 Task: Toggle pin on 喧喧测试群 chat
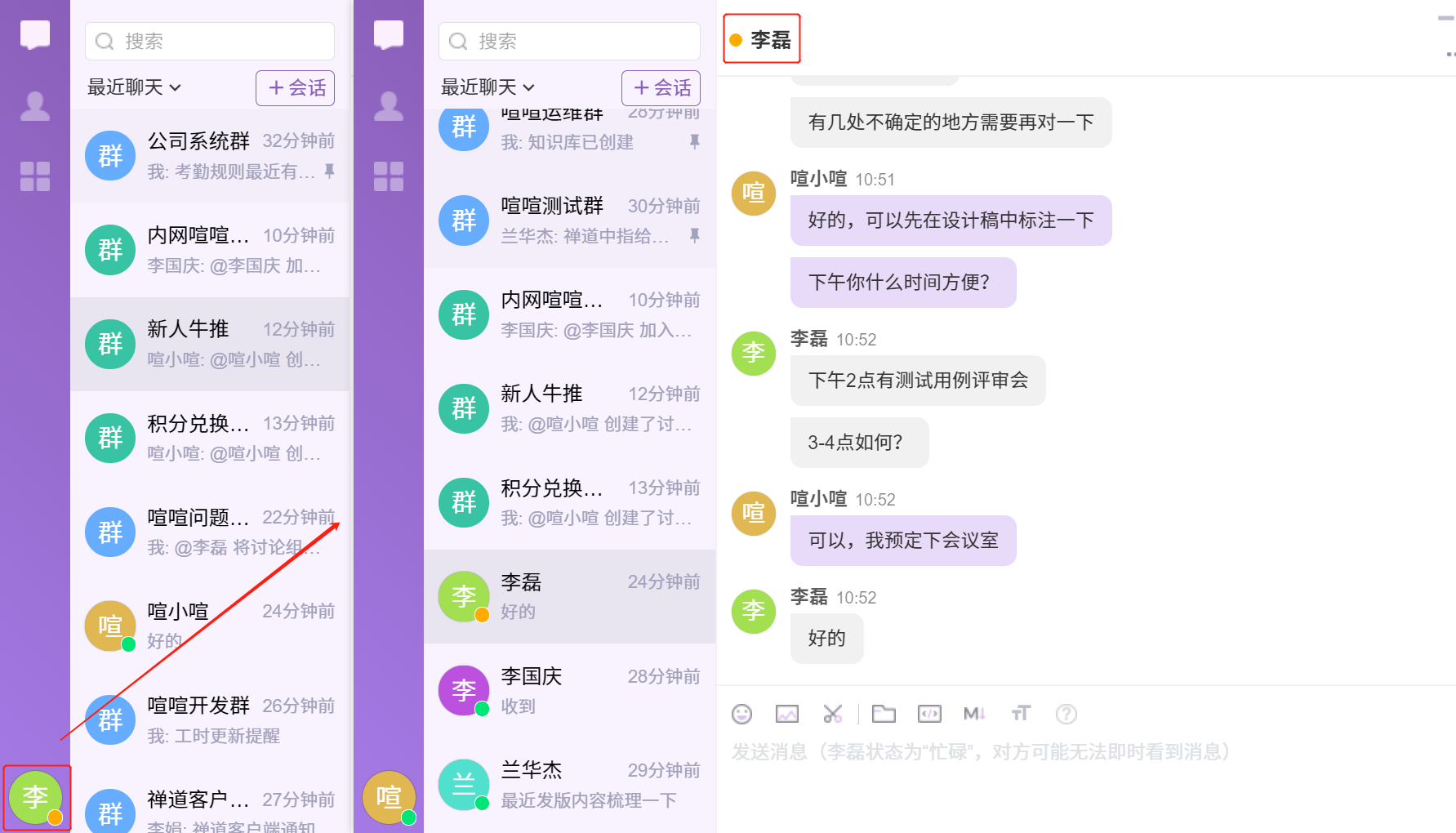[x=694, y=236]
